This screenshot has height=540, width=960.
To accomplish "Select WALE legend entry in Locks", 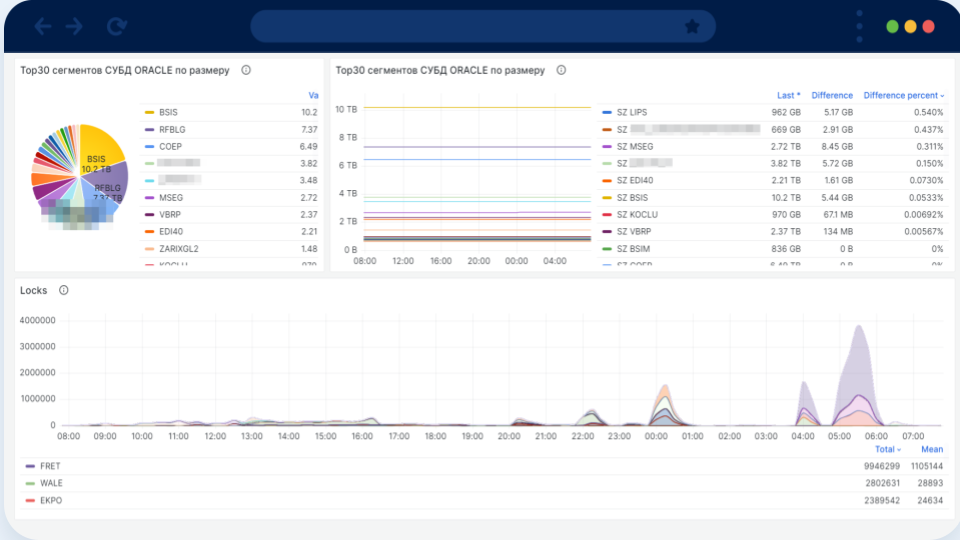I will [50, 483].
